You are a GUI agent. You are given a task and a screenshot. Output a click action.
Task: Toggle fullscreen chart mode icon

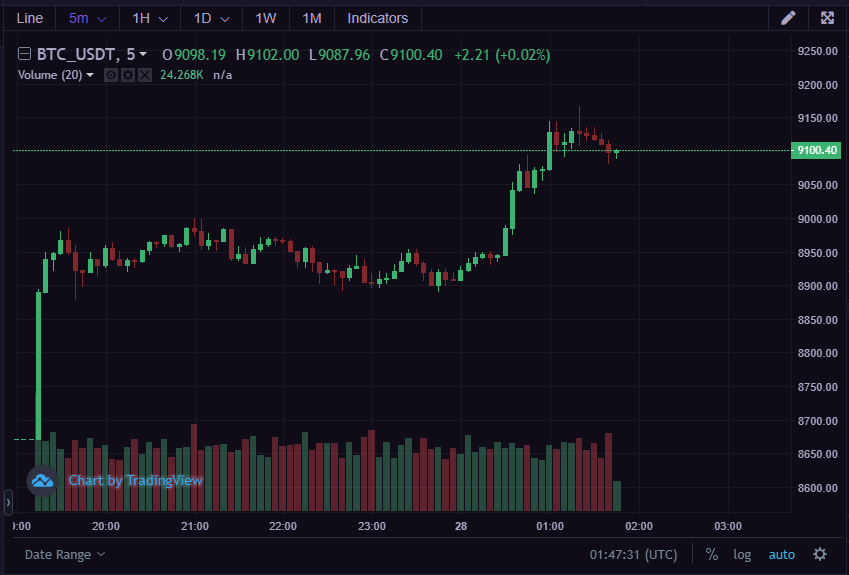point(827,18)
